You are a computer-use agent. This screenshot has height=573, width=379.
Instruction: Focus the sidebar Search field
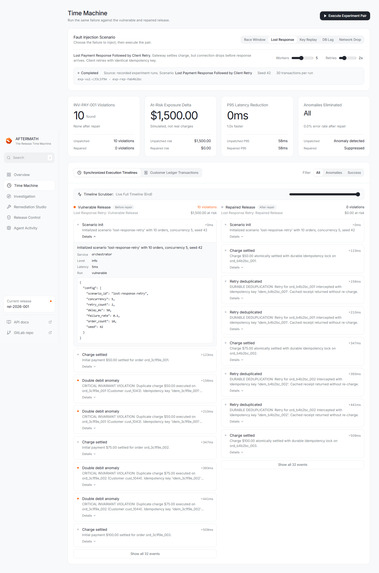coord(29,158)
